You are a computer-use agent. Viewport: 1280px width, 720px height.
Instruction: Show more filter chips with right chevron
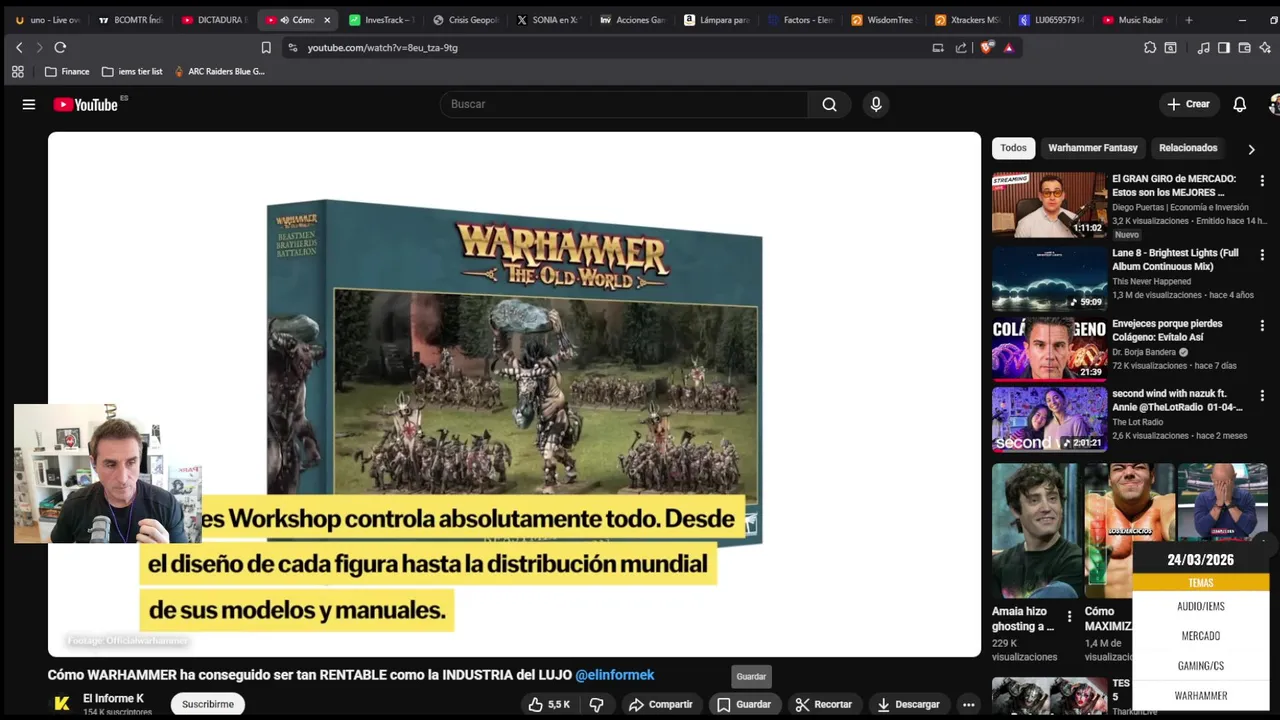click(x=1251, y=149)
